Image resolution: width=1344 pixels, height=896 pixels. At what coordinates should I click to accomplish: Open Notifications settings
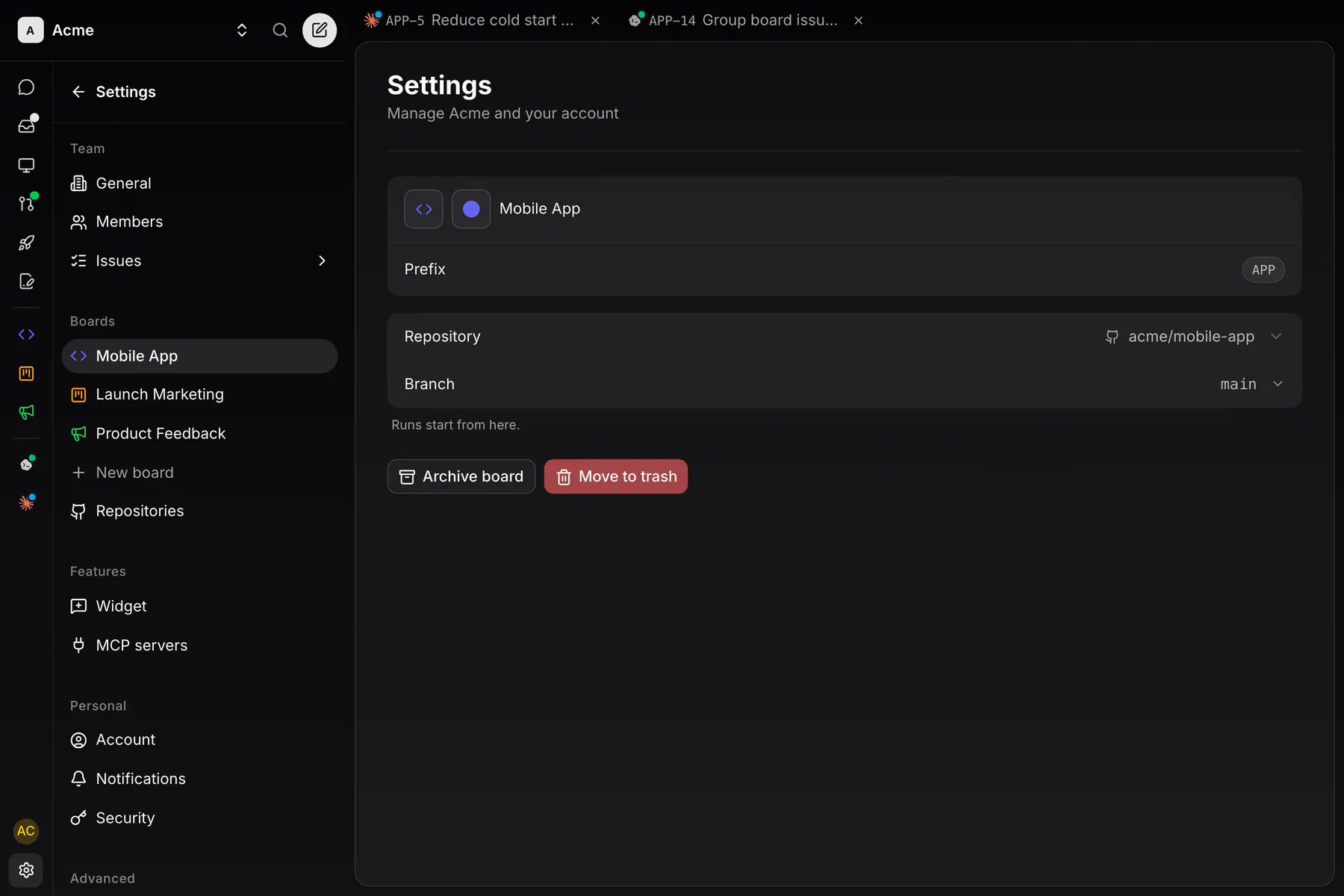coord(199,779)
